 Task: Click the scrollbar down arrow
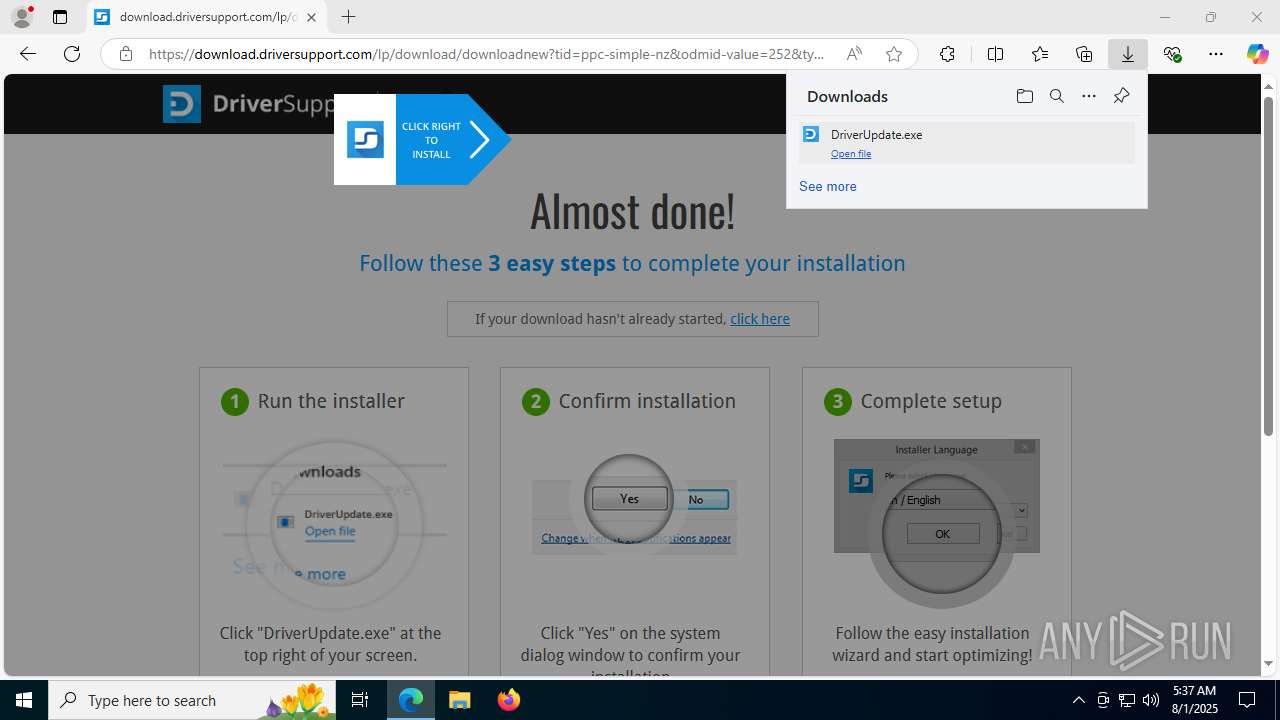tap(1268, 663)
